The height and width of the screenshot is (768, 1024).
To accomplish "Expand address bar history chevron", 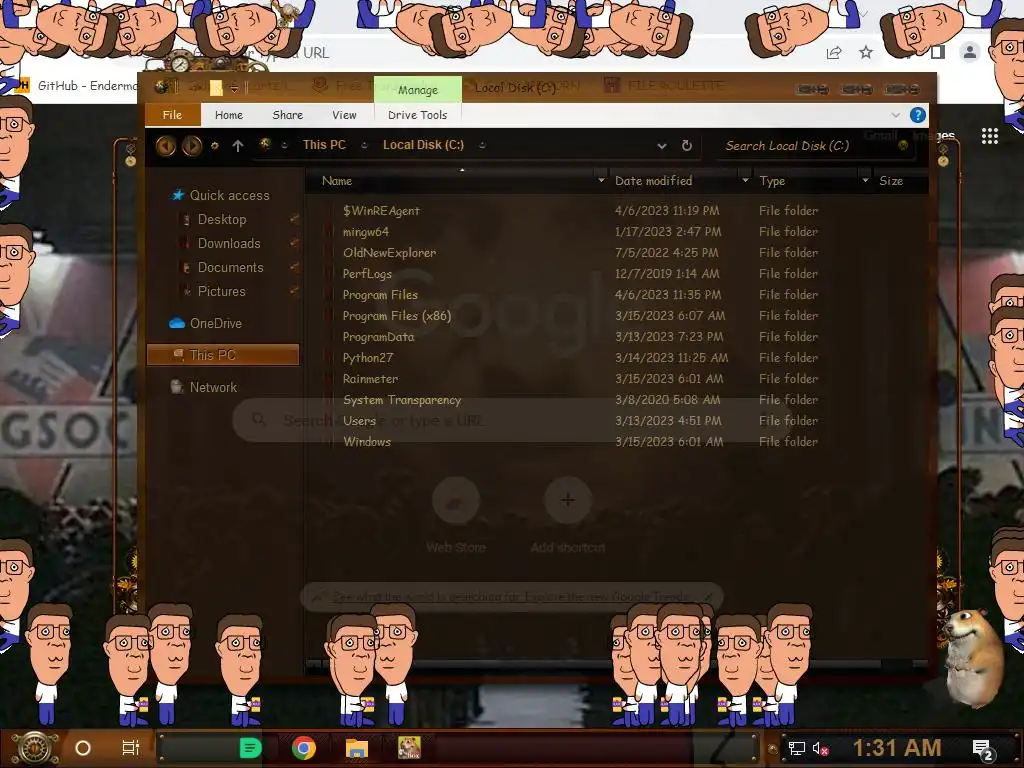I will coord(662,146).
